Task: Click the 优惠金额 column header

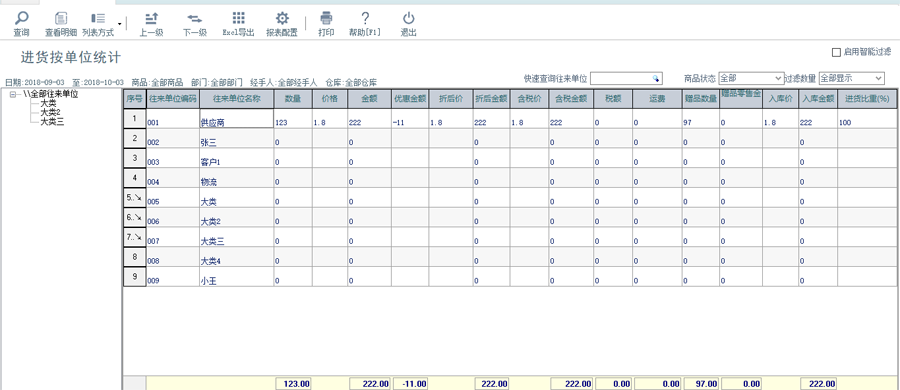Action: (410, 98)
